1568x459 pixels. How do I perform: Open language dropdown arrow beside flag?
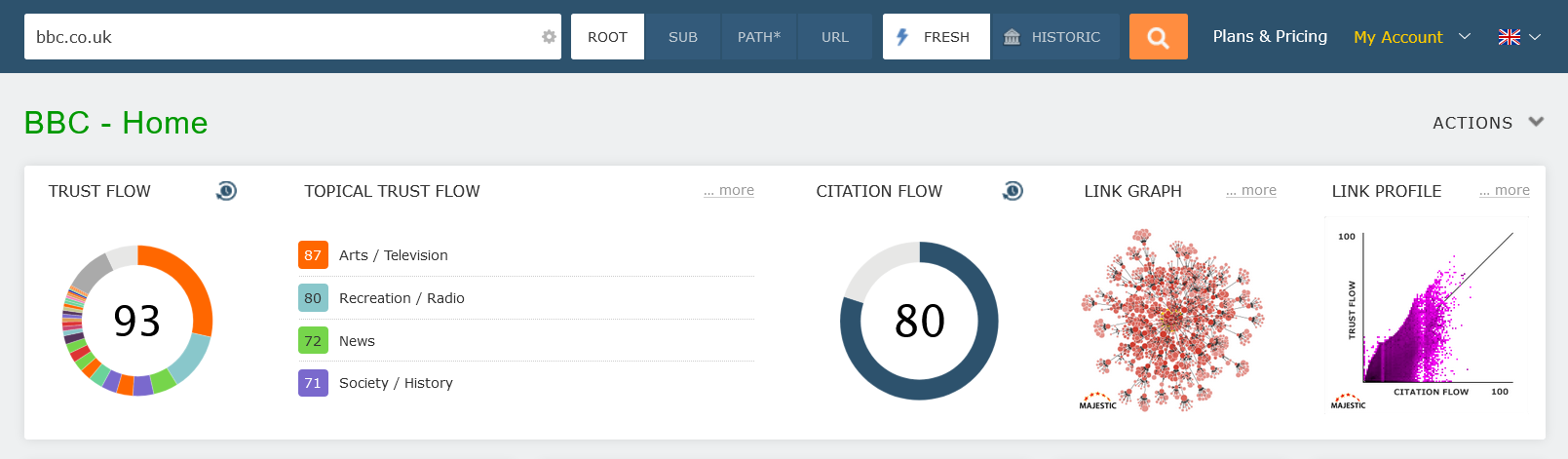1535,37
